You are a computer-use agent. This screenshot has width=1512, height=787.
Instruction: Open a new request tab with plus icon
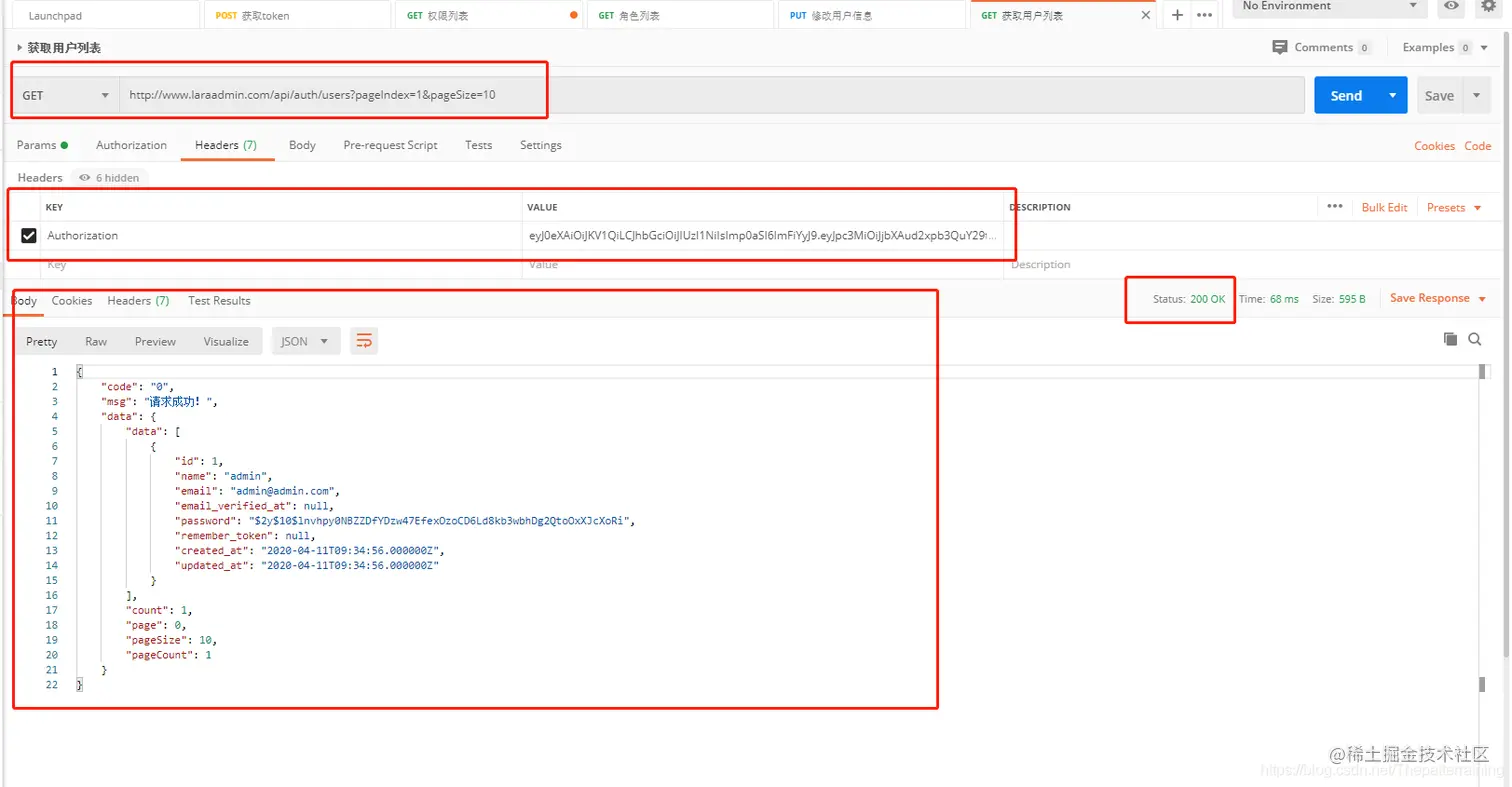point(1177,15)
